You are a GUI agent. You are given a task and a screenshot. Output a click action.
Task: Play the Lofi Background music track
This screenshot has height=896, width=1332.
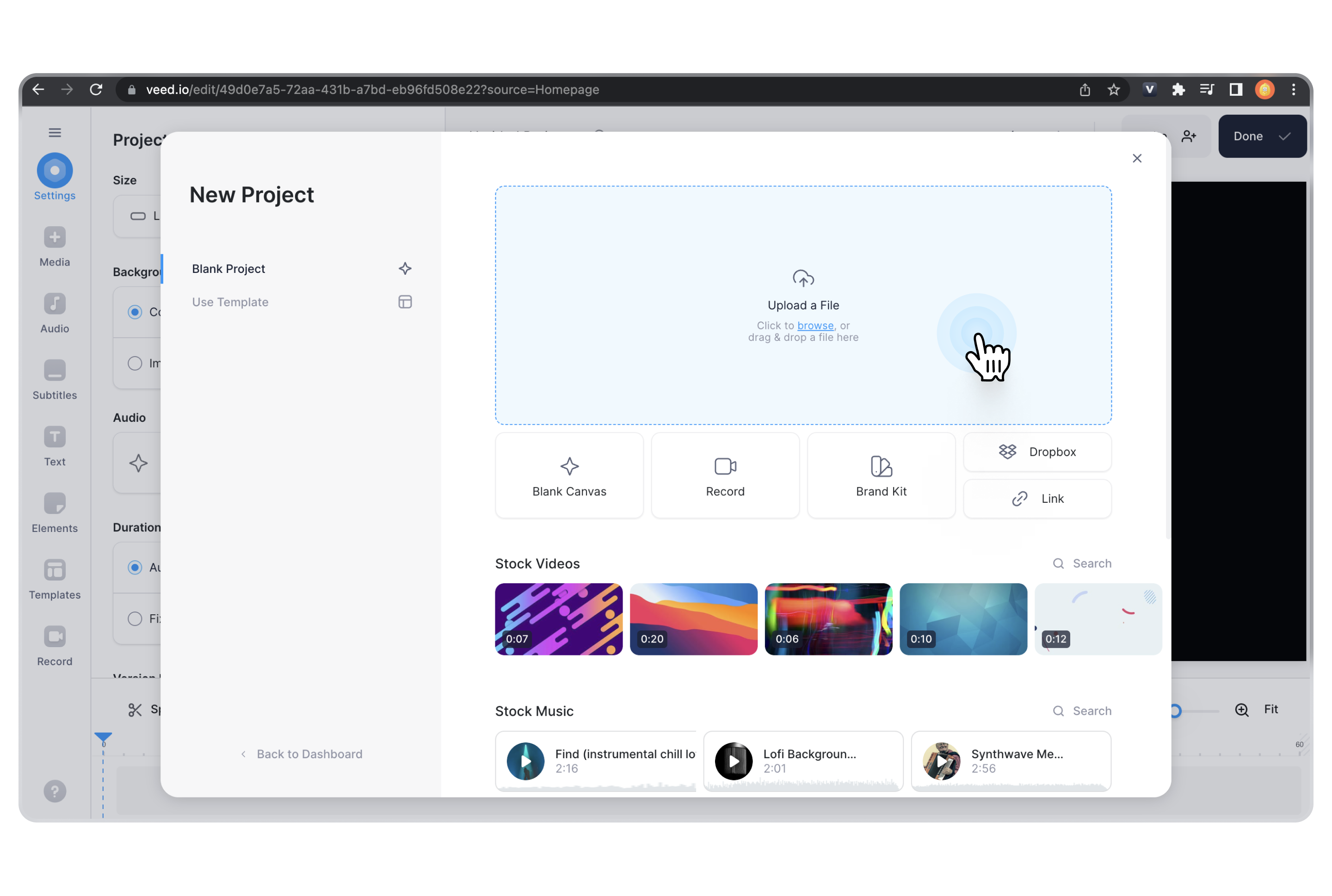pyautogui.click(x=732, y=761)
